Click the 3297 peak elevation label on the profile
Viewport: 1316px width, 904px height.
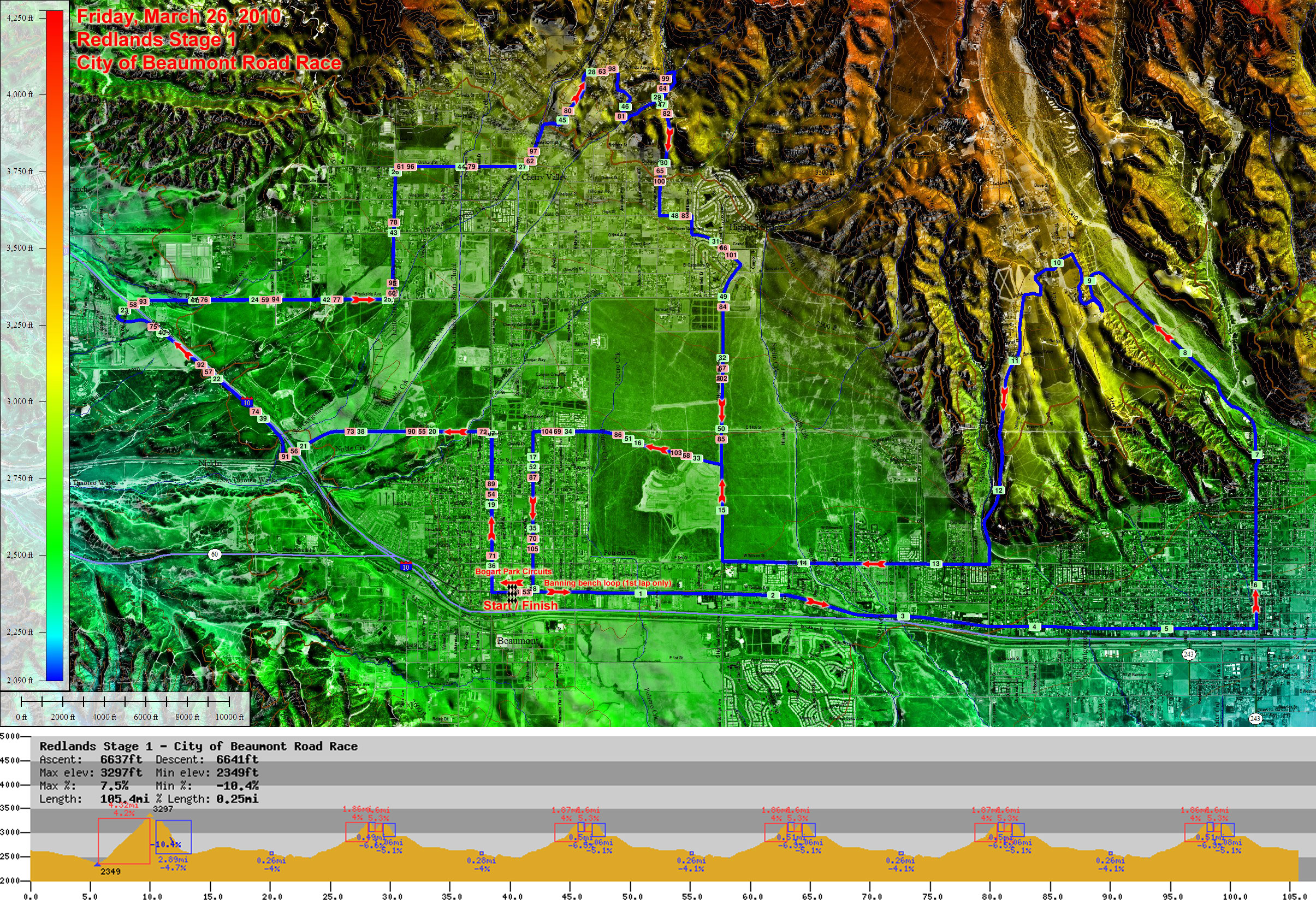pyautogui.click(x=163, y=809)
